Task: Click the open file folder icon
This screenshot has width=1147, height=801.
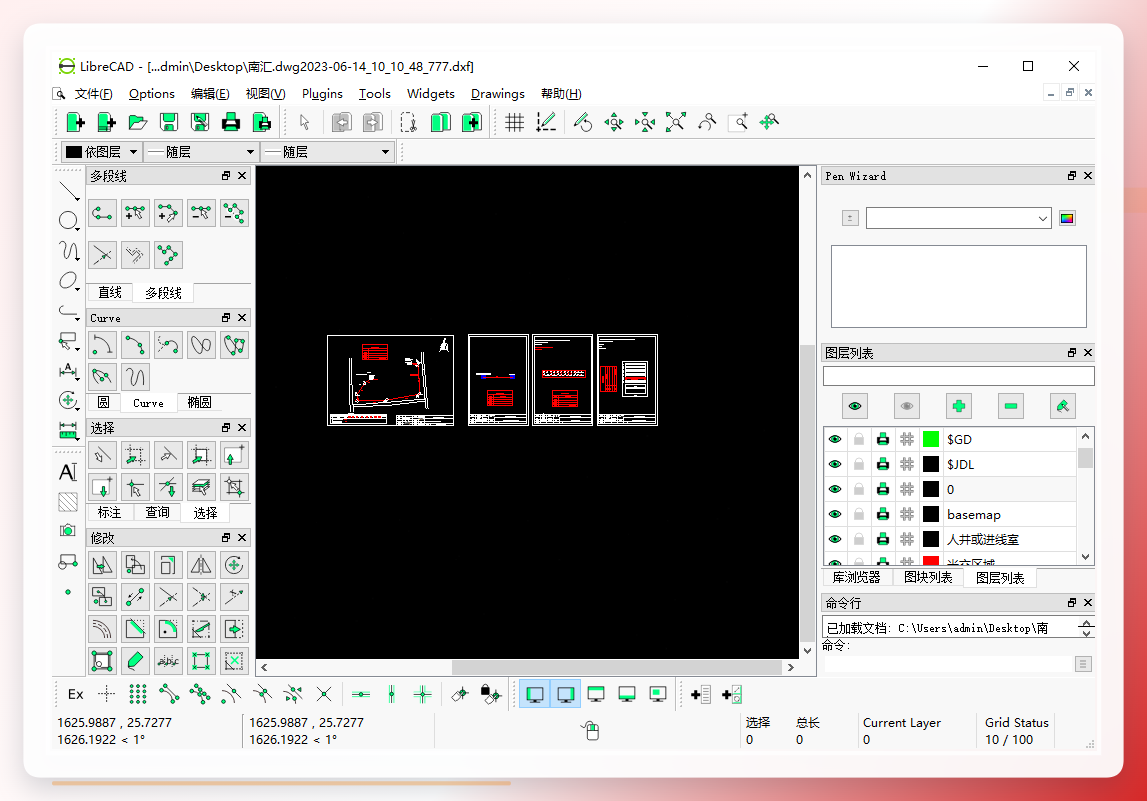Action: 138,122
